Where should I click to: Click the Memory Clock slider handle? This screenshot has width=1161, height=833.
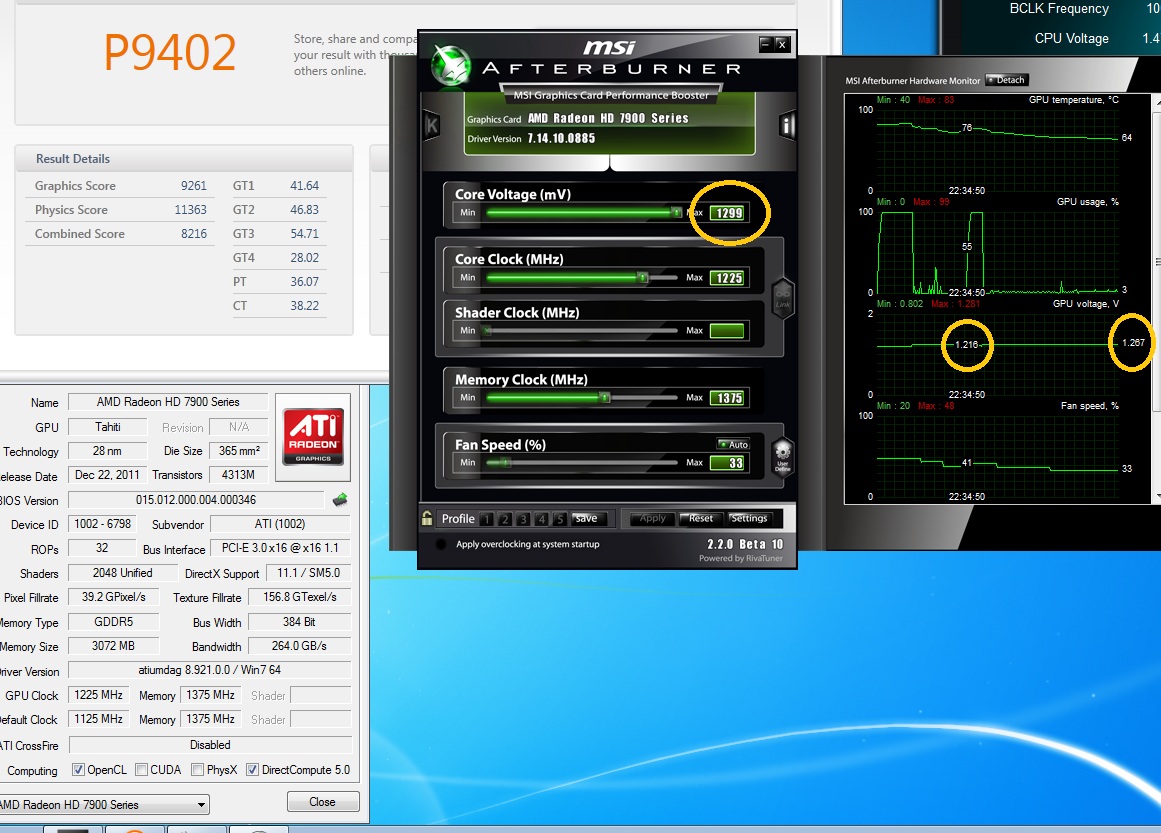click(605, 398)
